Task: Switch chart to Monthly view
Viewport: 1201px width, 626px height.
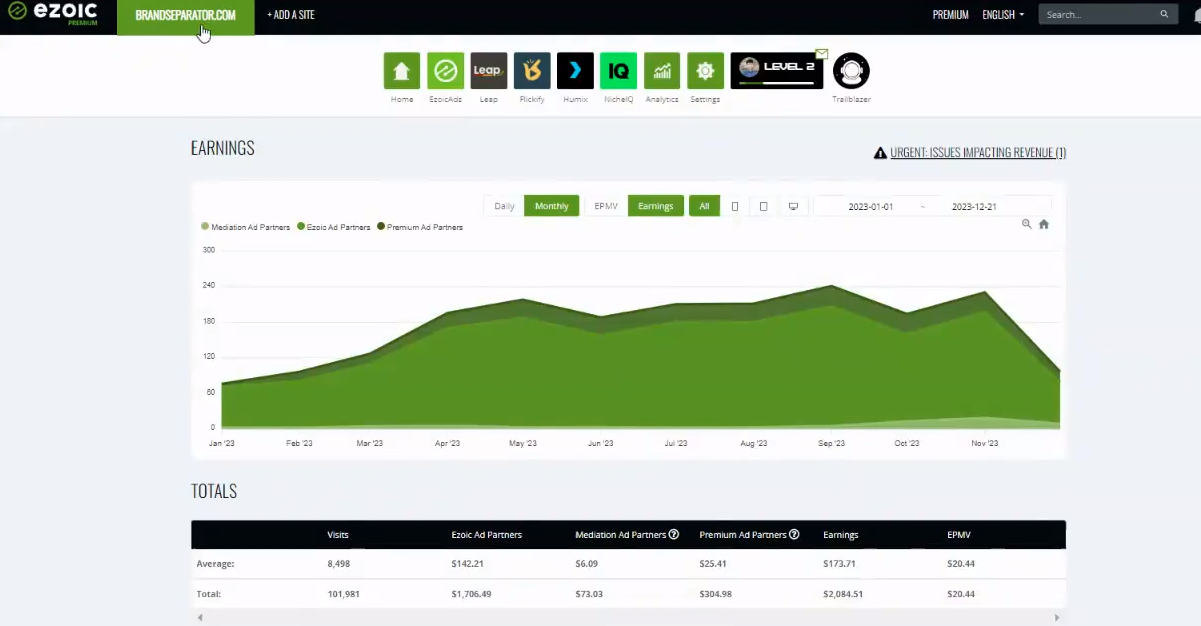Action: (x=552, y=206)
